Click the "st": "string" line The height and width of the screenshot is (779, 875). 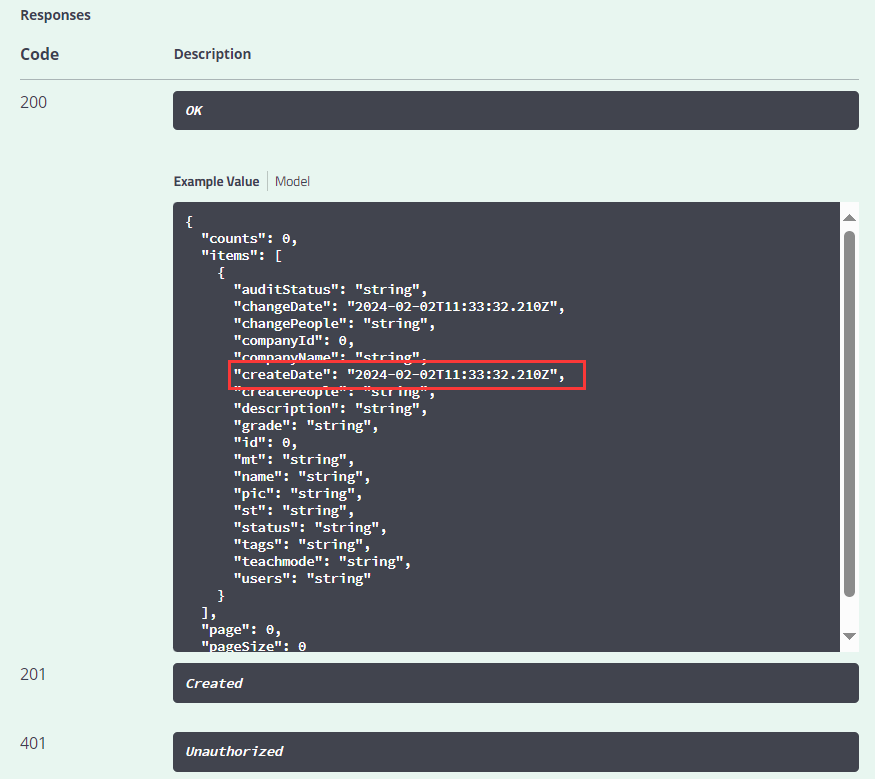(x=294, y=511)
